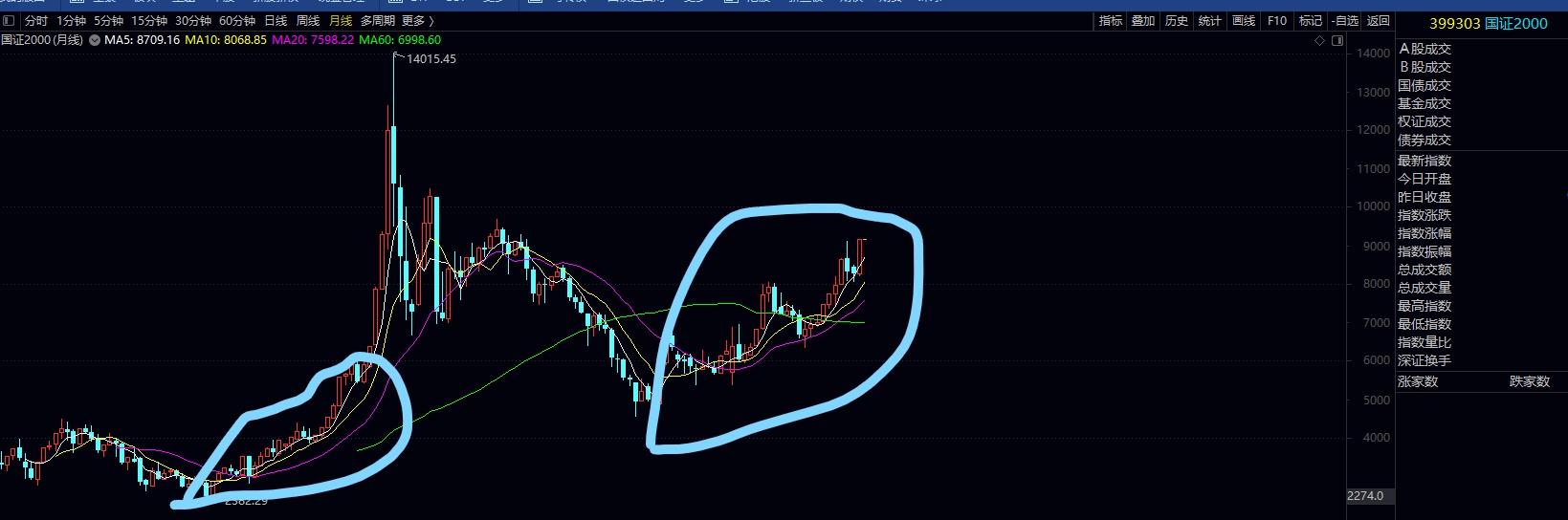
Task: Click the left panel toggle icon beside 分时
Action: (x=9, y=20)
